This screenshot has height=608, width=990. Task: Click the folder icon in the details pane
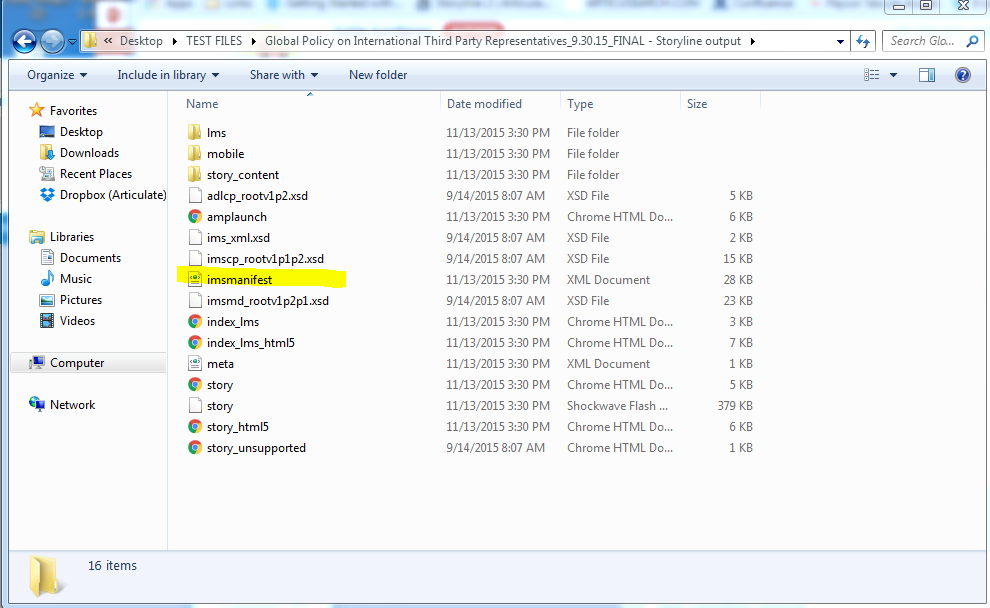[43, 574]
